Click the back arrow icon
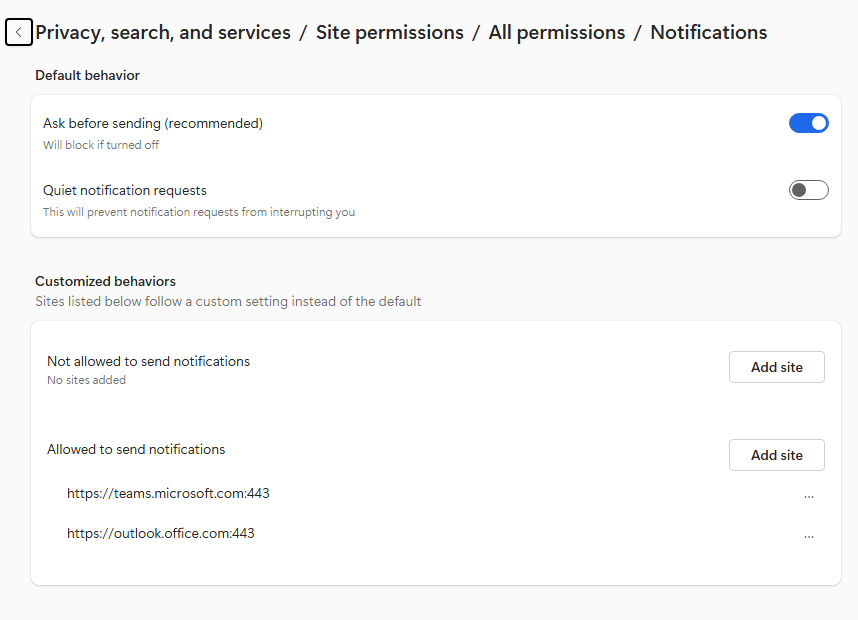The width and height of the screenshot is (858, 620). click(x=18, y=32)
